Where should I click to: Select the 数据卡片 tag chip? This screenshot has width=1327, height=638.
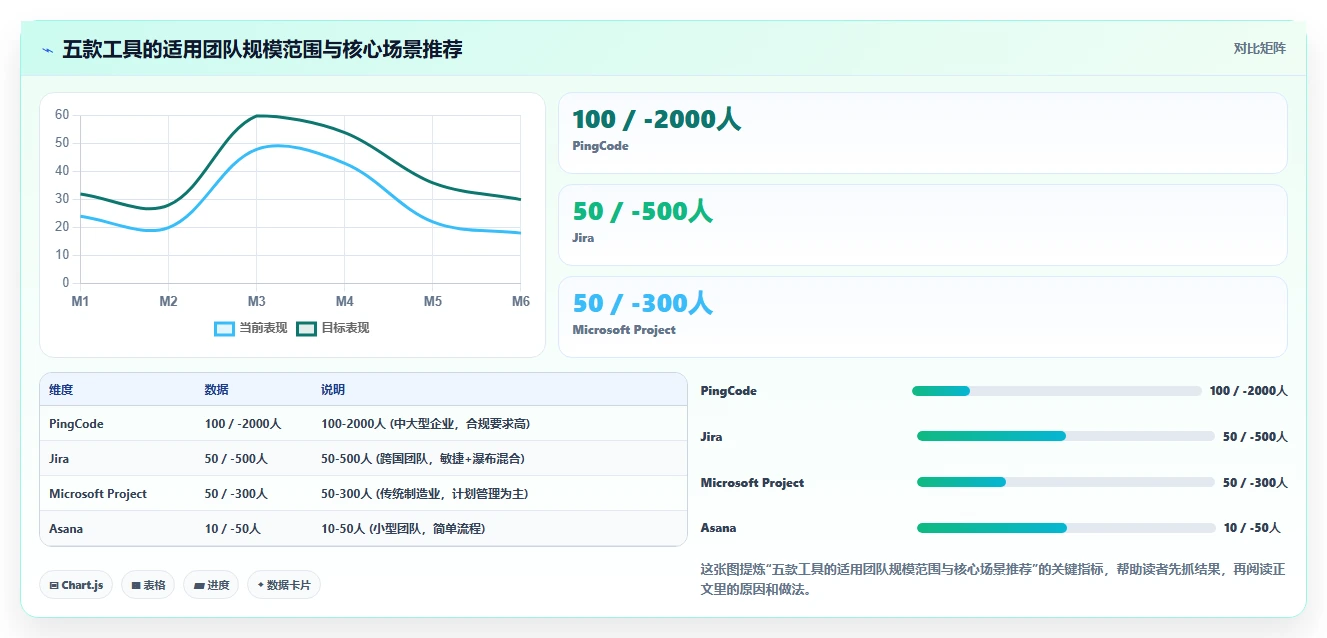(x=284, y=585)
